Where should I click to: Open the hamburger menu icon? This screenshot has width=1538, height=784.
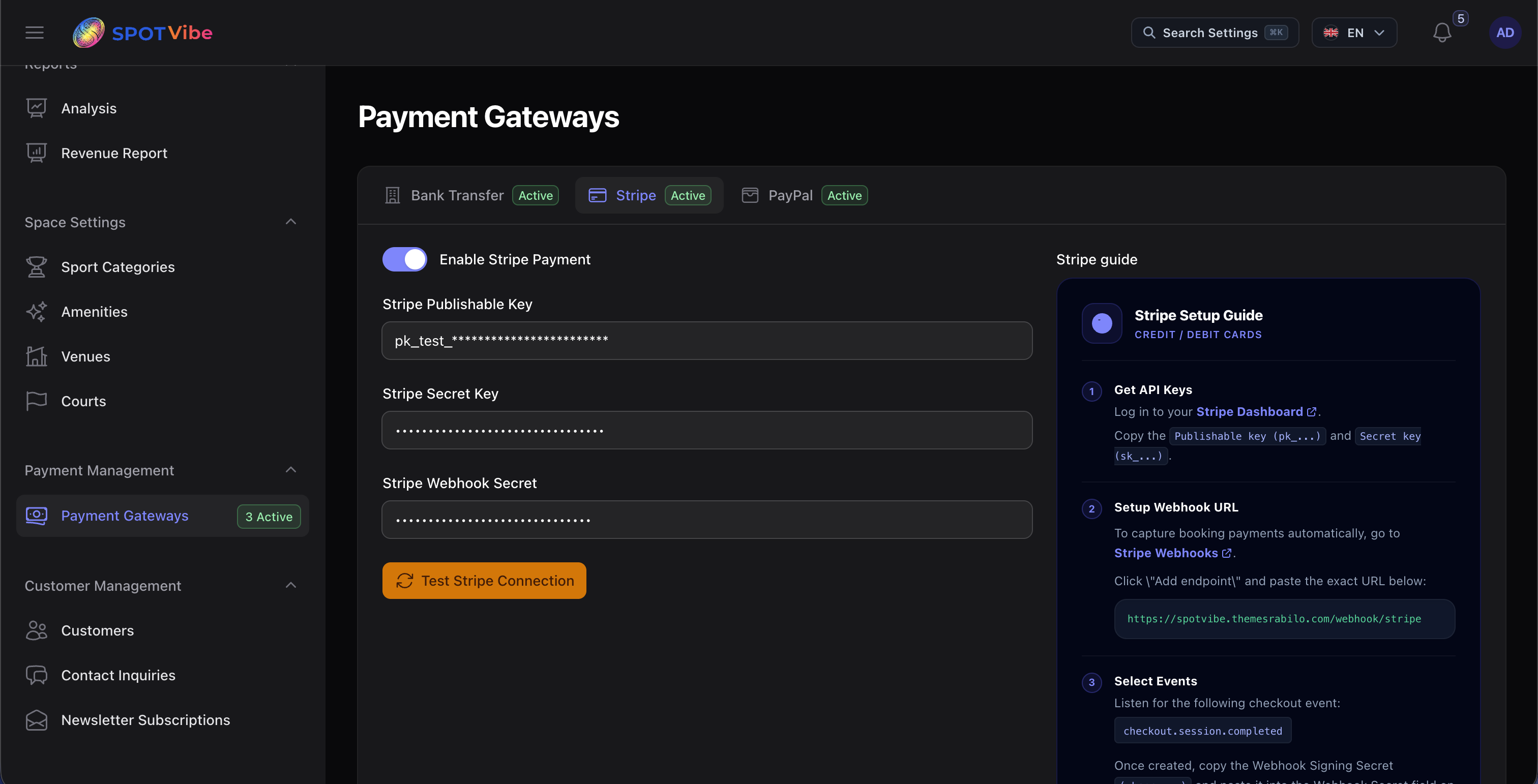[35, 32]
